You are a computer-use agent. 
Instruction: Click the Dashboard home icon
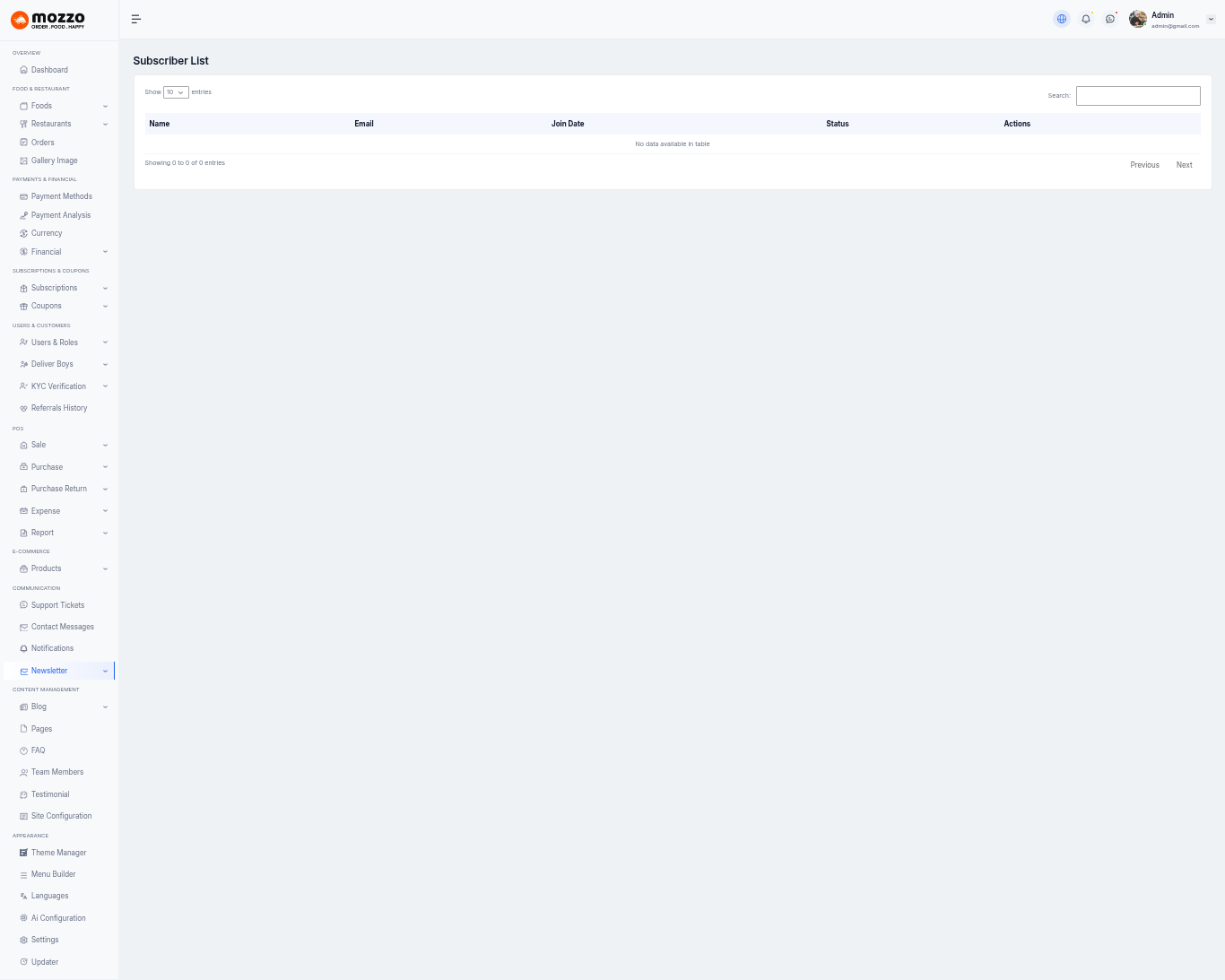[x=24, y=70]
